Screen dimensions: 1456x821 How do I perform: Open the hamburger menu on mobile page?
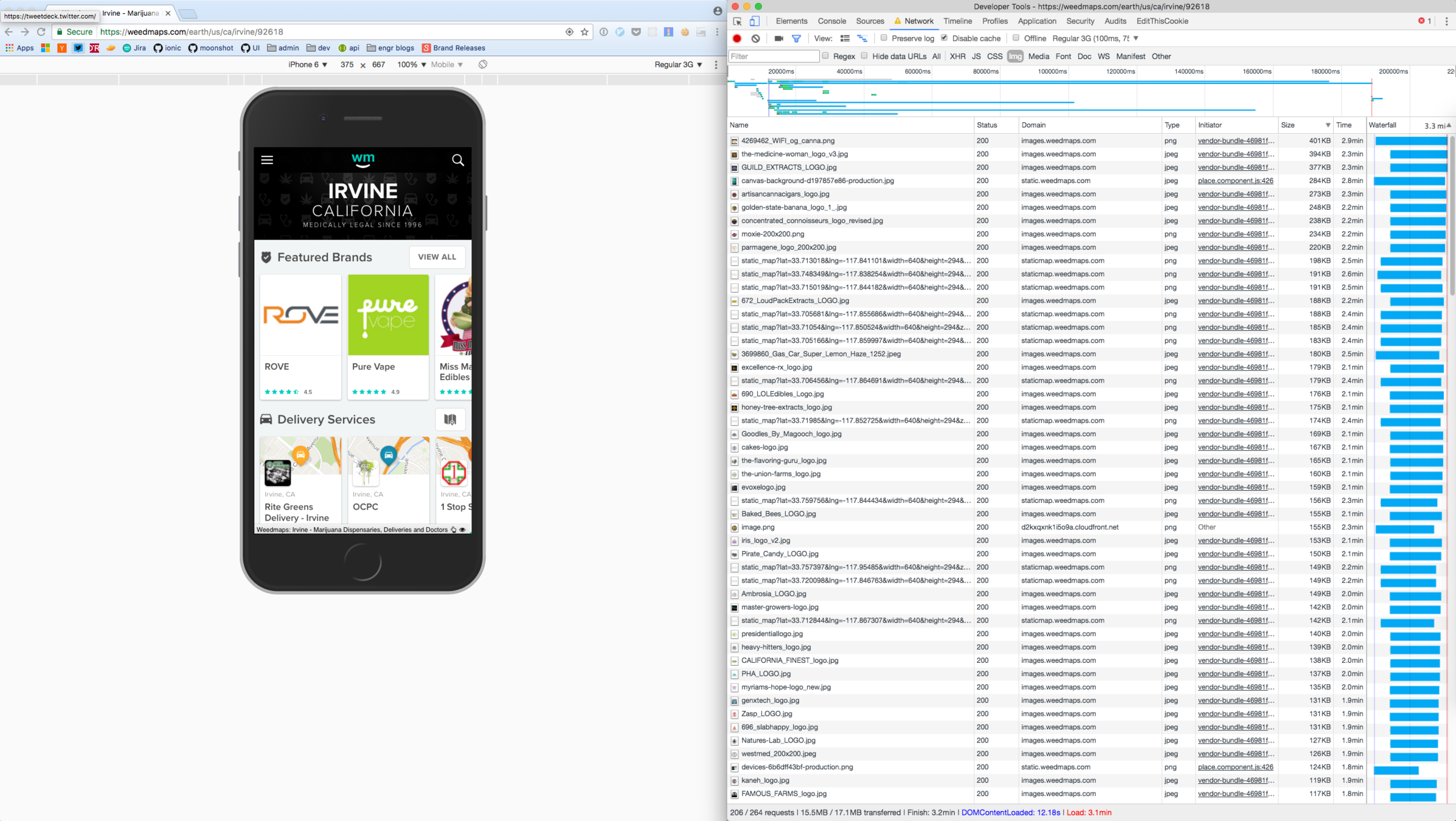pyautogui.click(x=267, y=160)
